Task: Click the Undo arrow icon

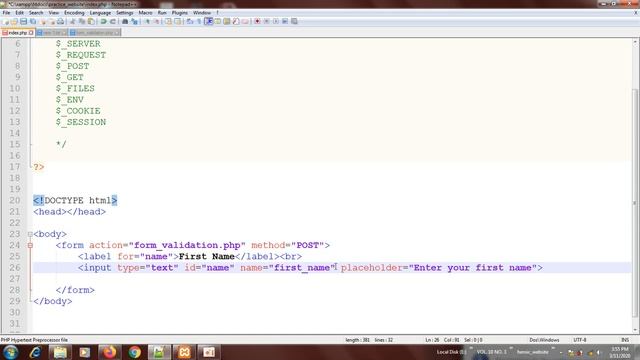Action: click(x=104, y=21)
